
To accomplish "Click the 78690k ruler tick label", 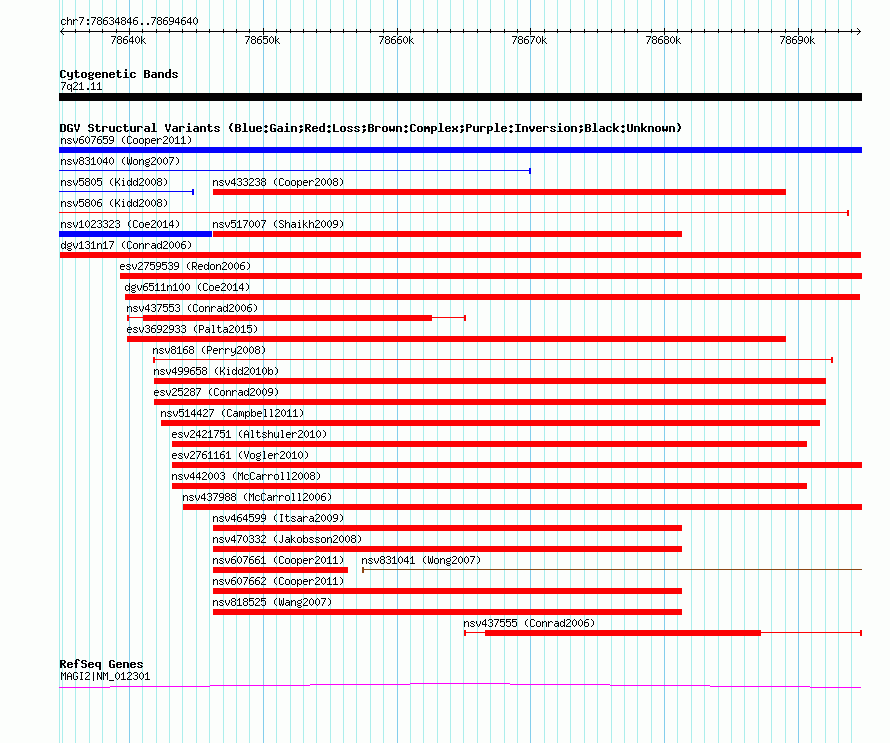I will tap(797, 40).
